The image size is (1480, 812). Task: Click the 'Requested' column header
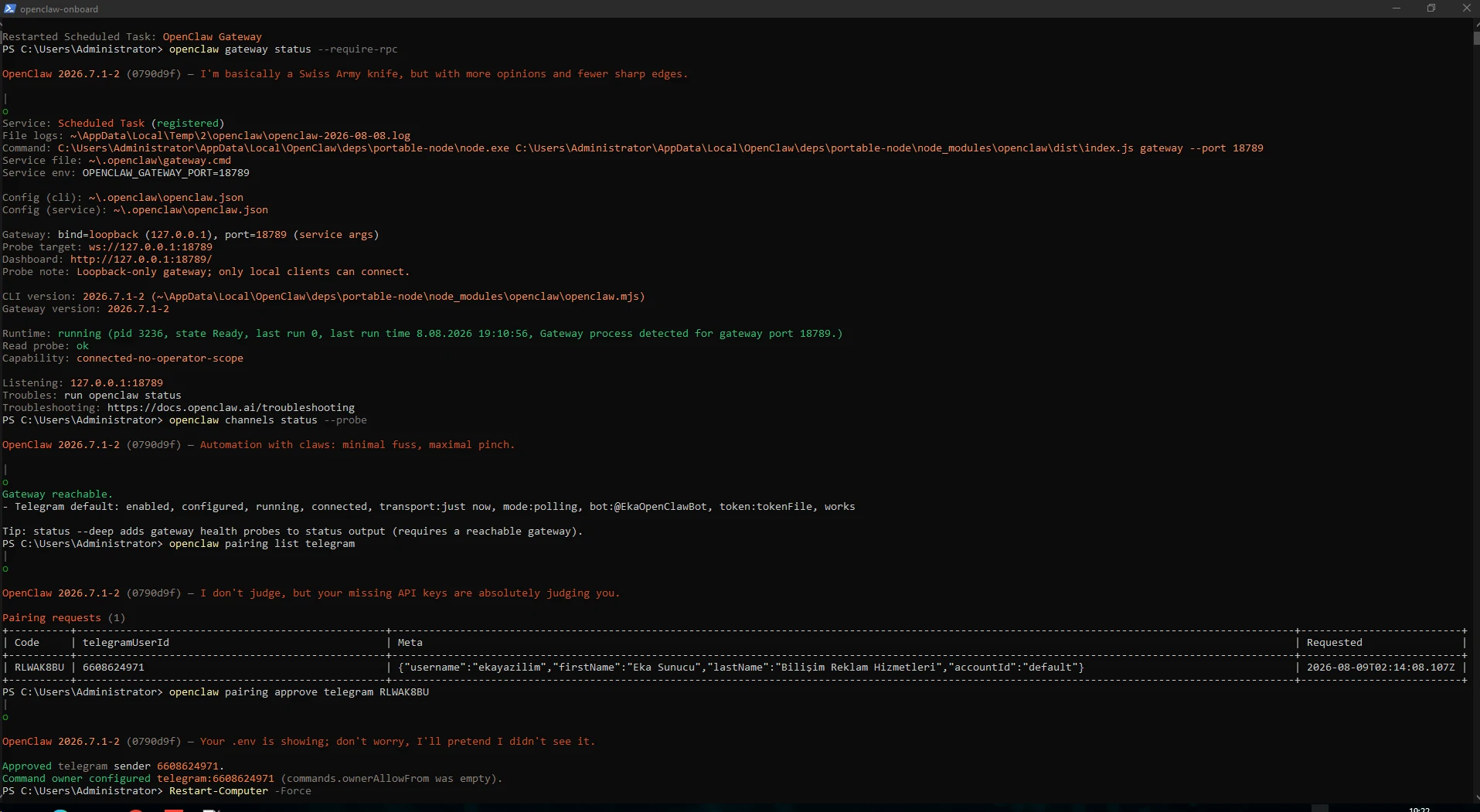coord(1334,643)
